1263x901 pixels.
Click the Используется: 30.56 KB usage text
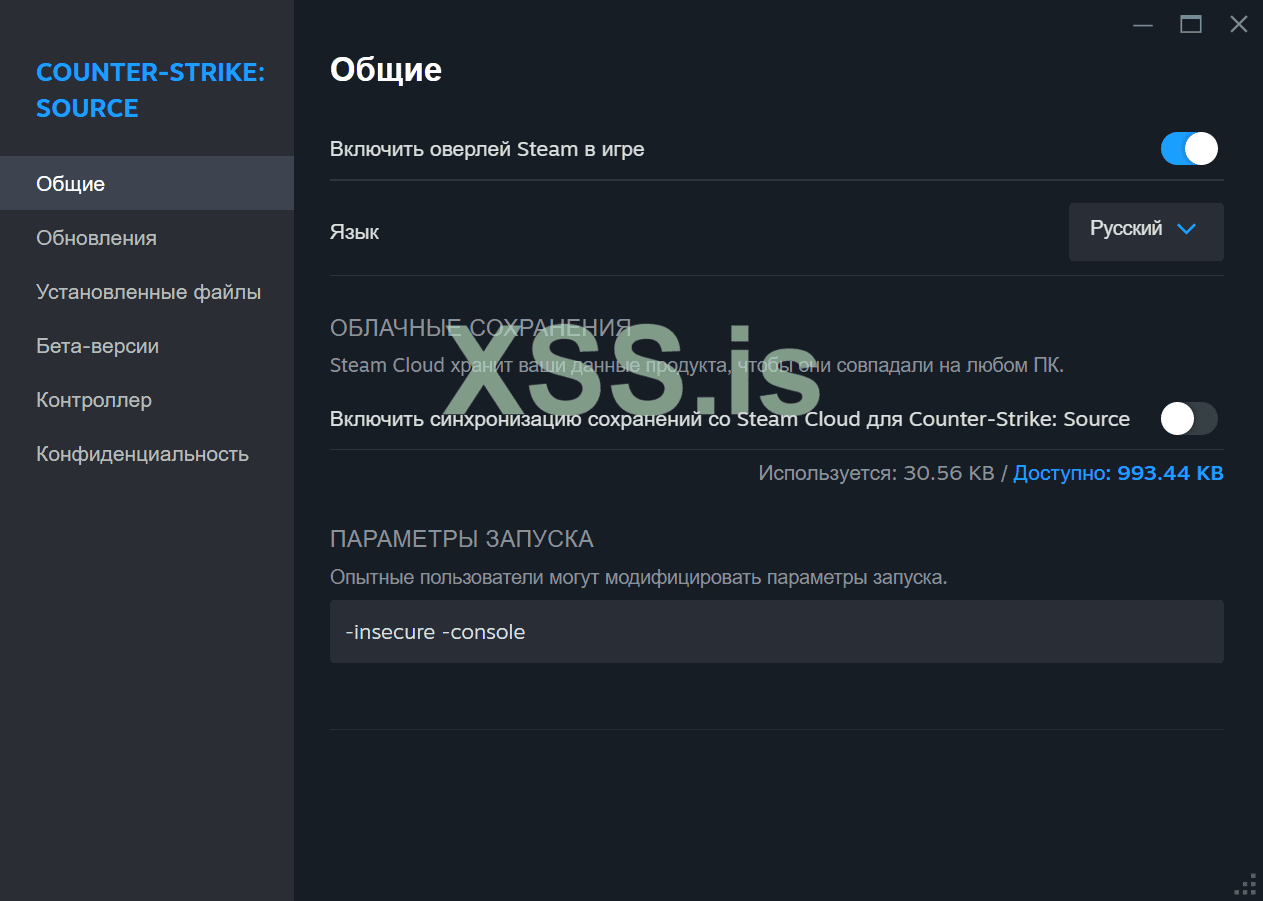[x=875, y=473]
